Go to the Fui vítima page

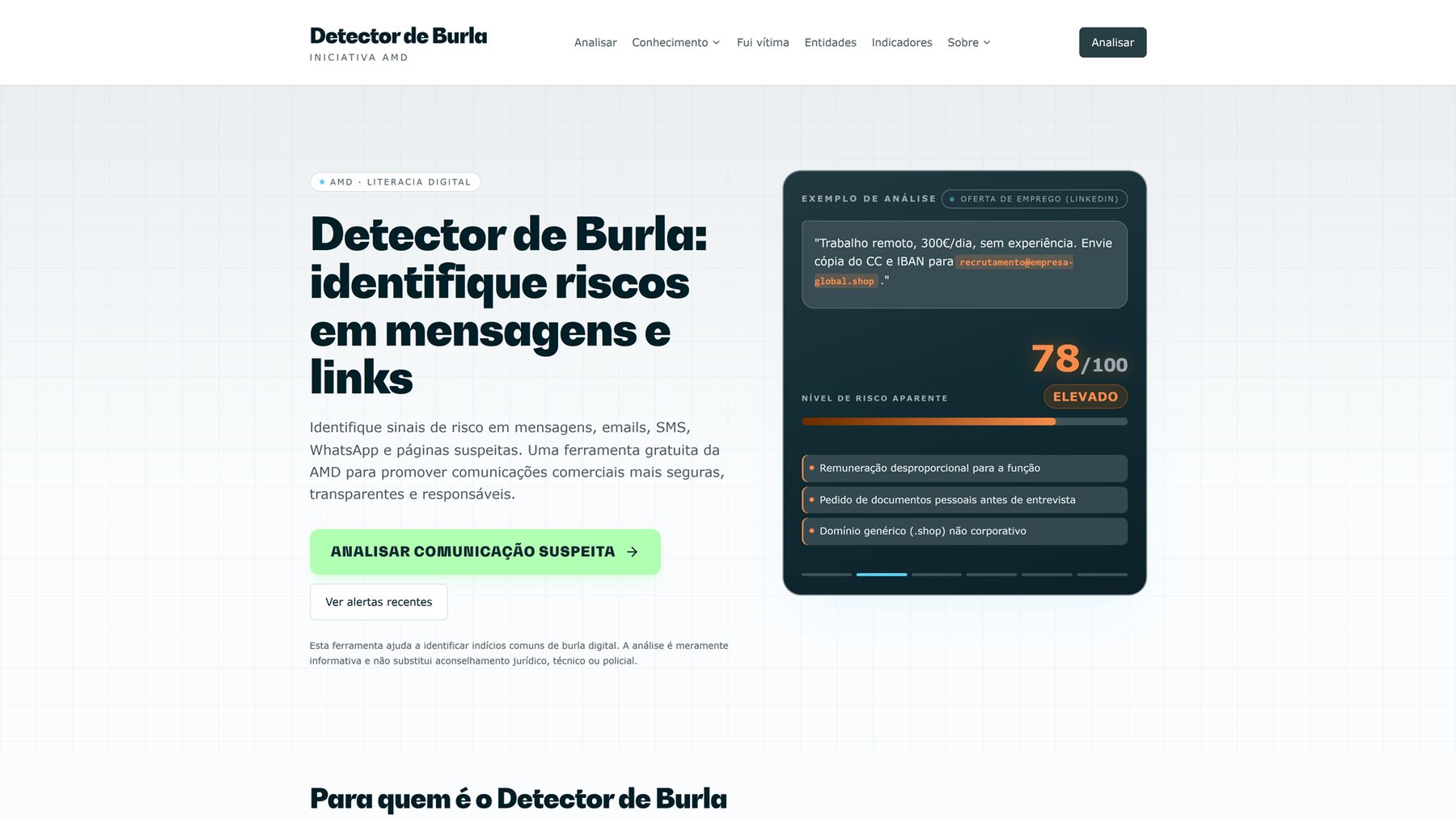763,43
